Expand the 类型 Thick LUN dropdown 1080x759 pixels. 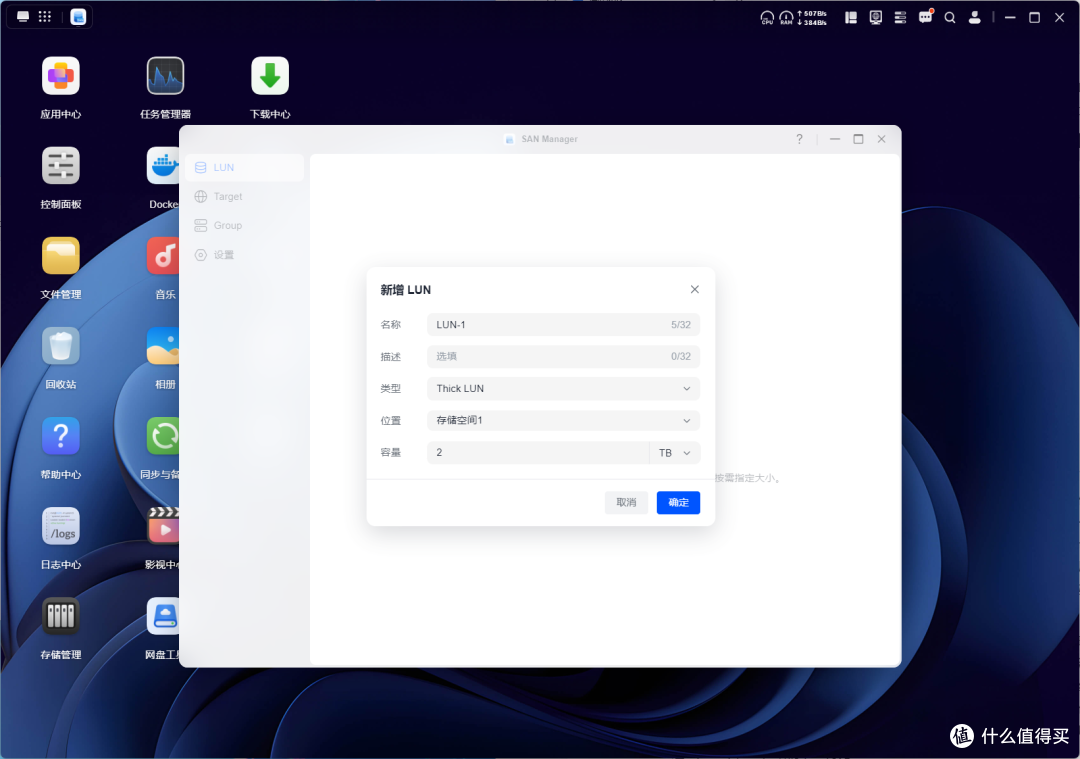click(563, 388)
